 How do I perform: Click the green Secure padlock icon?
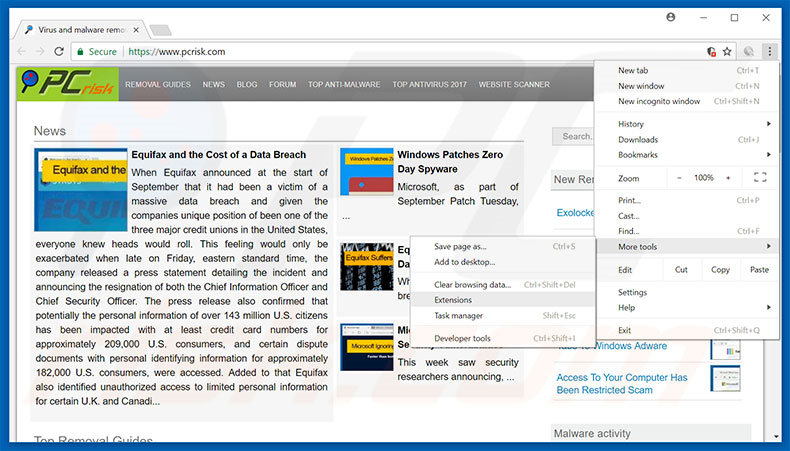[80, 51]
